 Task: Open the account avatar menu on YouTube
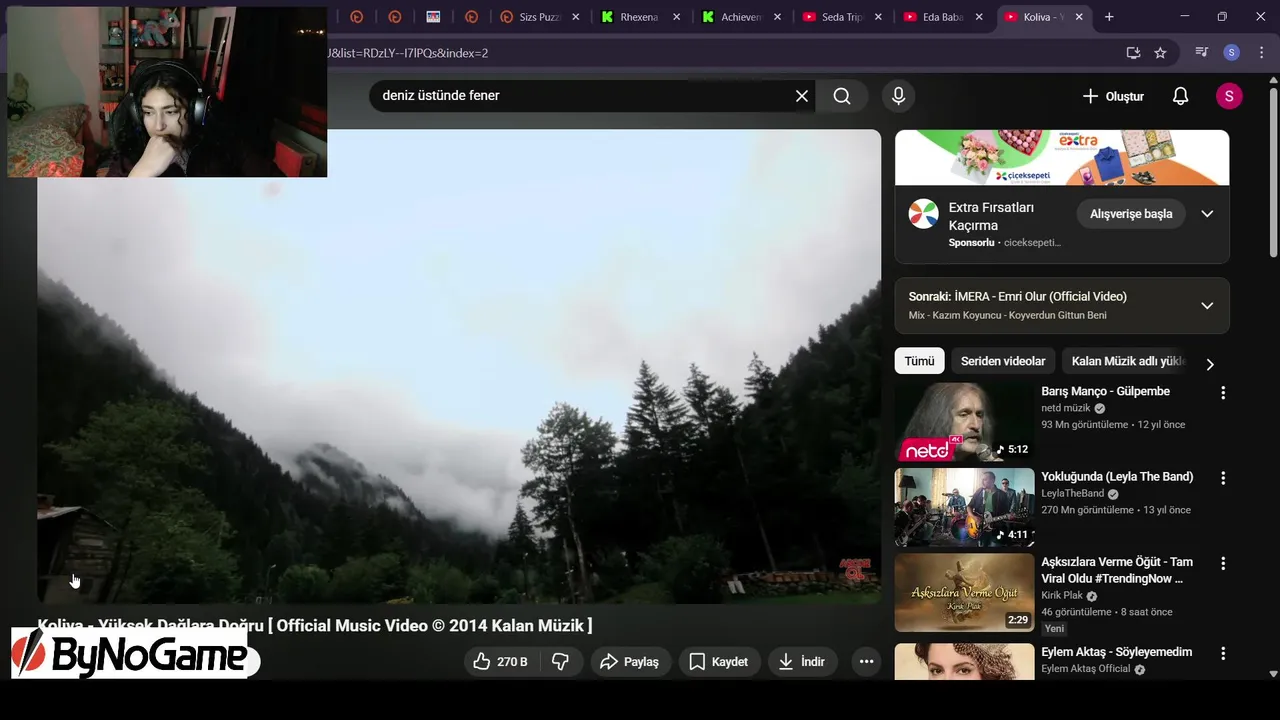point(1229,96)
